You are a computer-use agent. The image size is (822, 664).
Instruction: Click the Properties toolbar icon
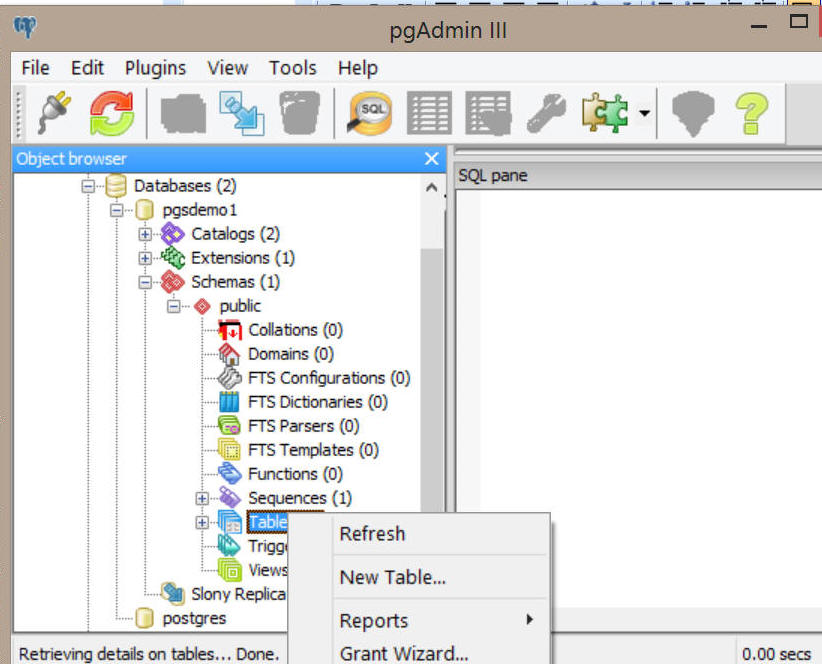pyautogui.click(x=183, y=113)
